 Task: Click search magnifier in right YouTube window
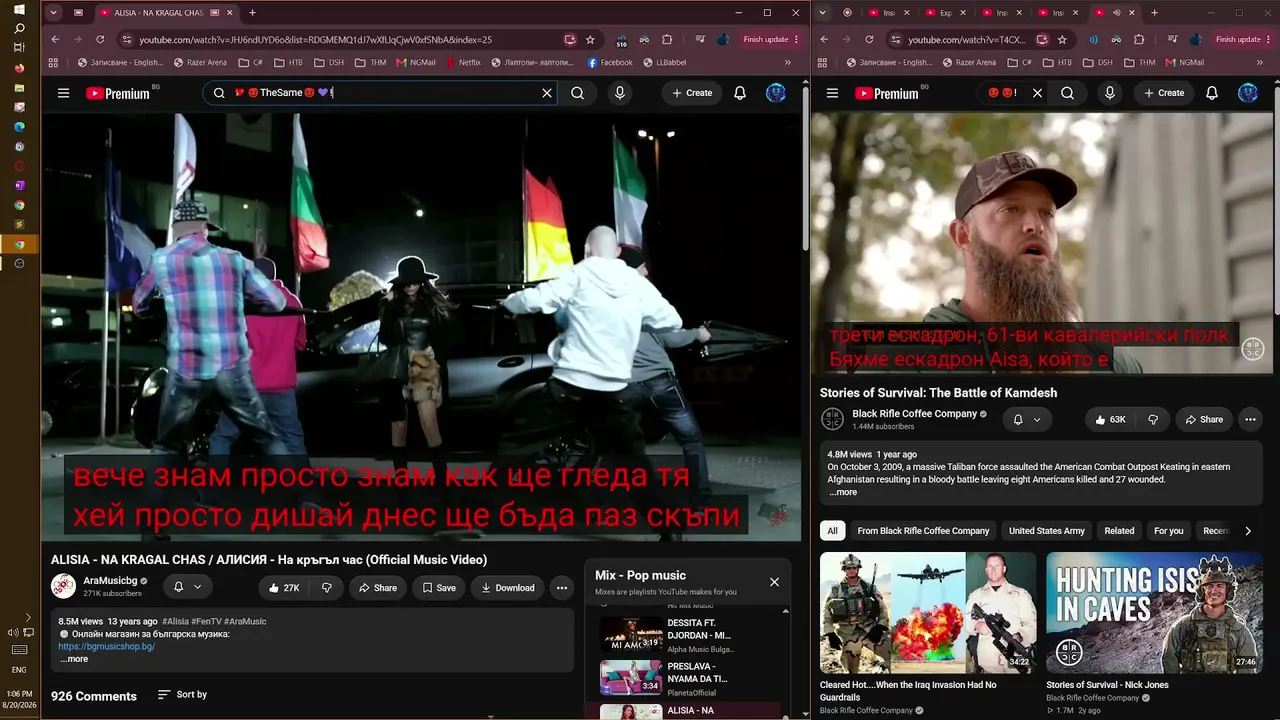(x=1067, y=93)
